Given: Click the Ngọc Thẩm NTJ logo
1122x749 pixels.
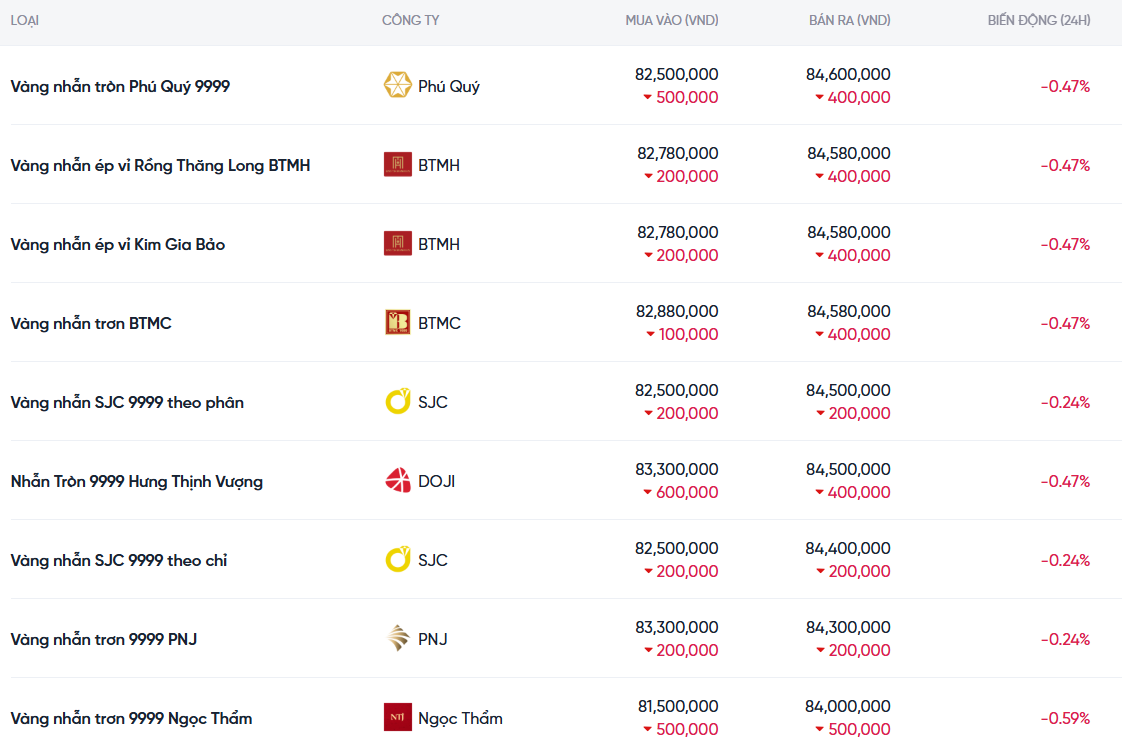Looking at the screenshot, I should [x=397, y=718].
